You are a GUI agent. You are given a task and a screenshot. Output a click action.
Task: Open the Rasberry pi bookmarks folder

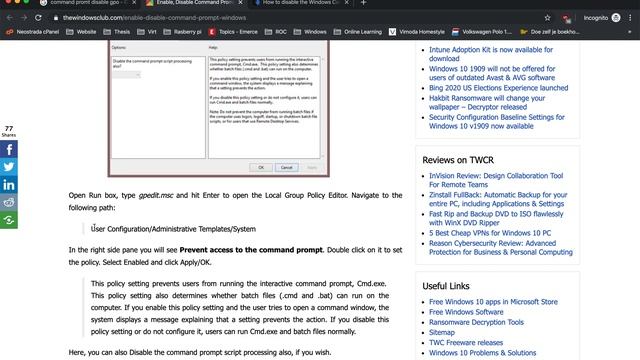182,32
